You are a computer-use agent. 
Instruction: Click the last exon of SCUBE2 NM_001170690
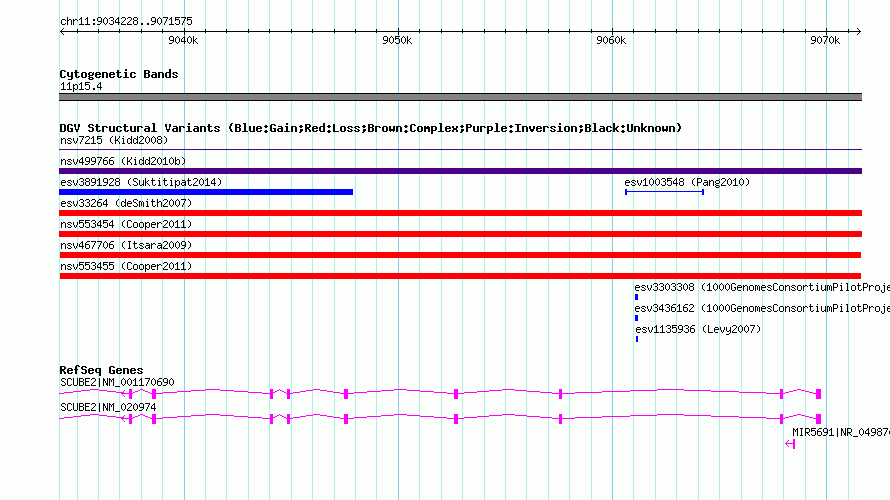point(818,394)
